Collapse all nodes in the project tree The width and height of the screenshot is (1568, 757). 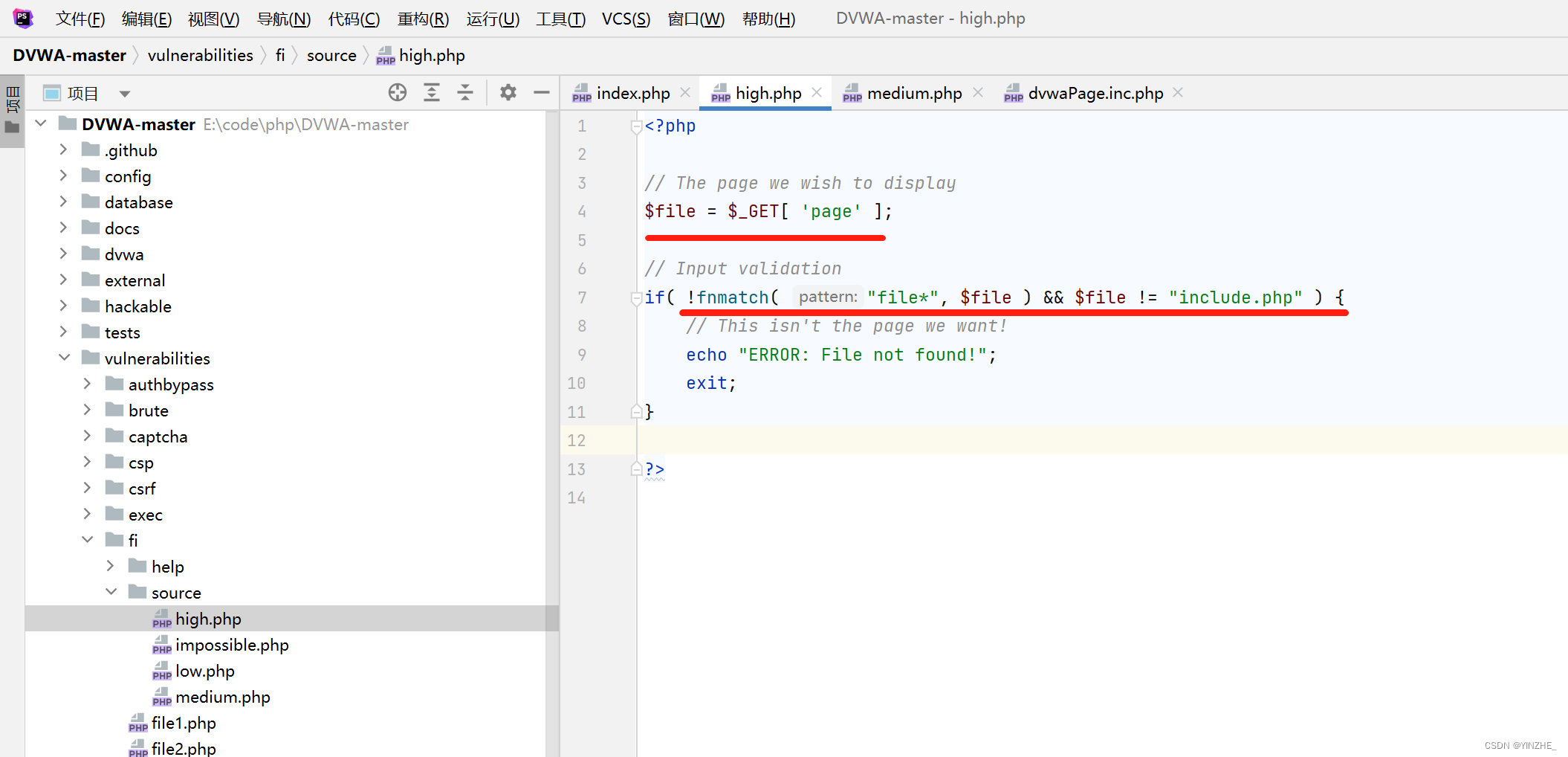click(465, 92)
